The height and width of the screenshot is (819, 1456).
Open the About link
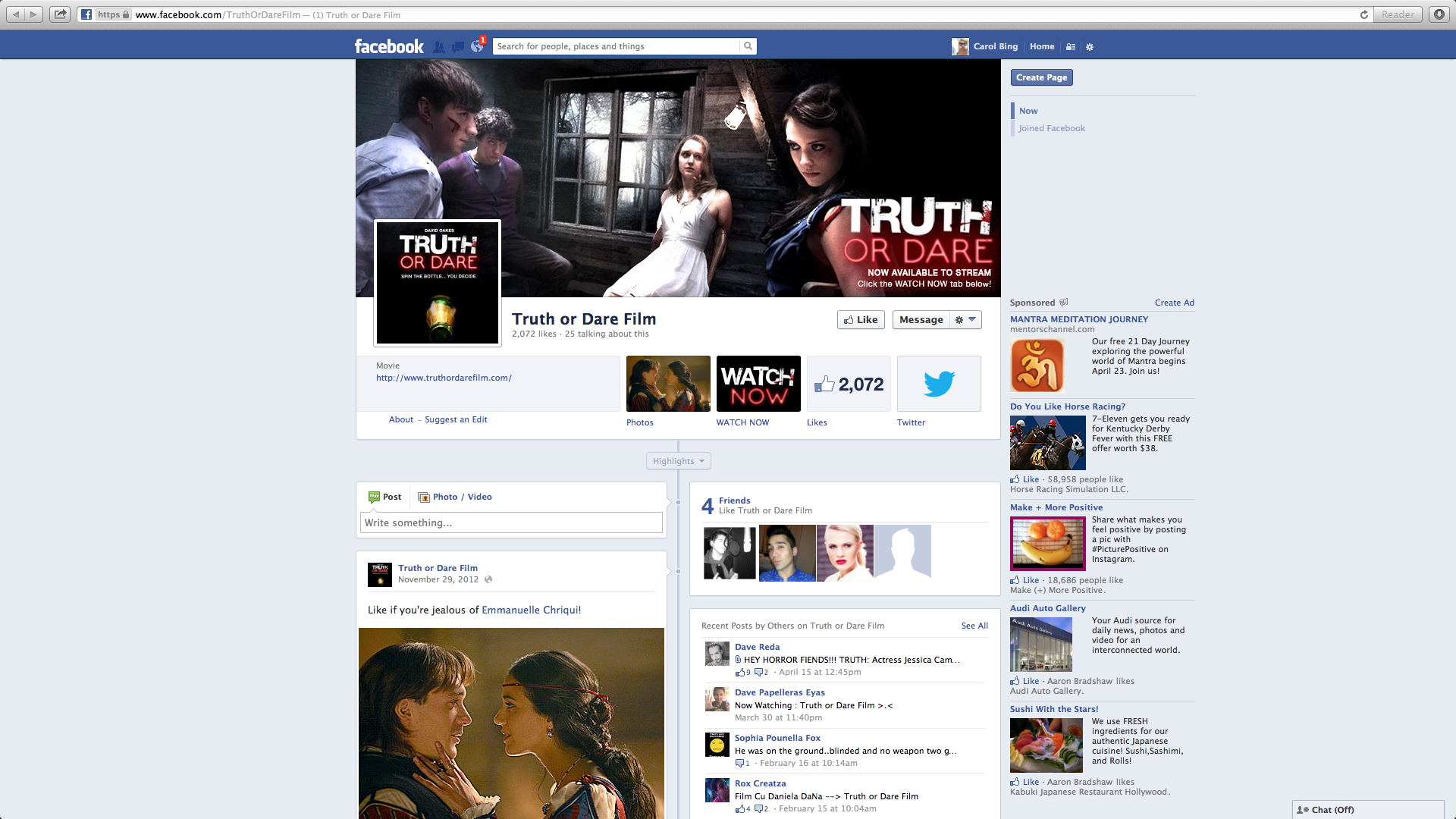[401, 419]
